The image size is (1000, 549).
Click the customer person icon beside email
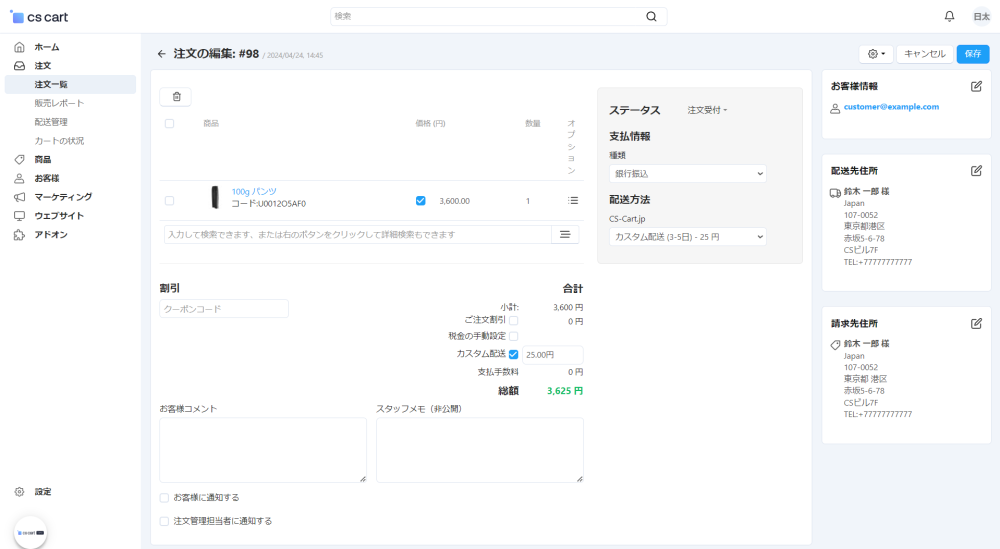coord(835,109)
